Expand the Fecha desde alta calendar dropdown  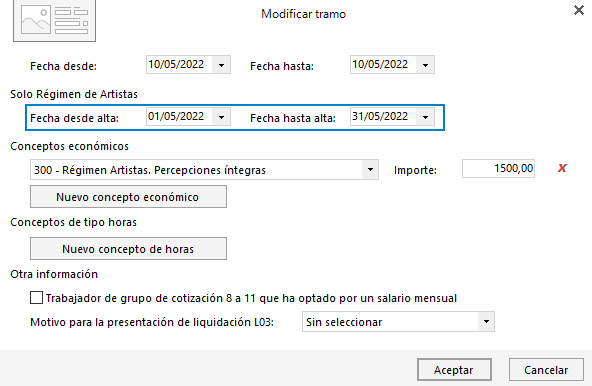tap(222, 117)
